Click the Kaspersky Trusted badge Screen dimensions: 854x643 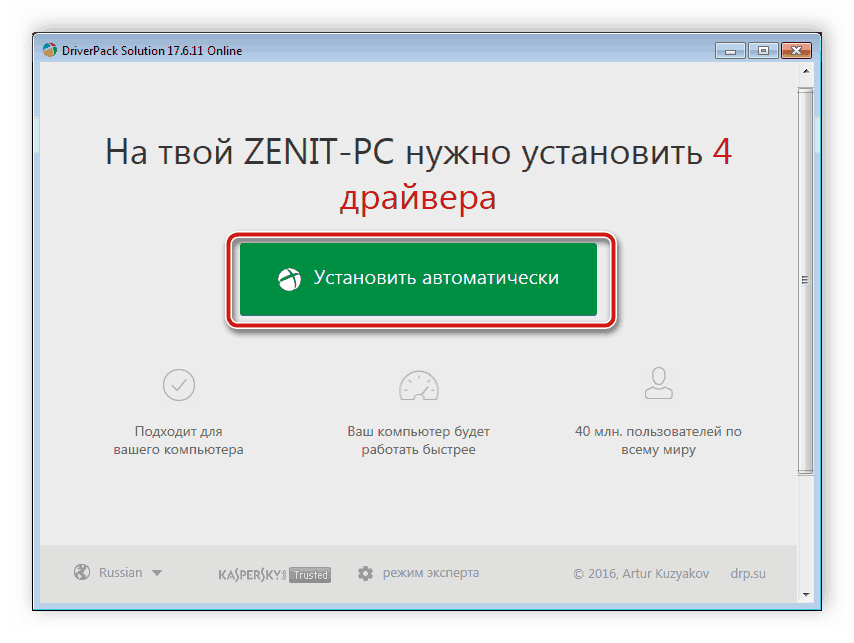(x=274, y=574)
